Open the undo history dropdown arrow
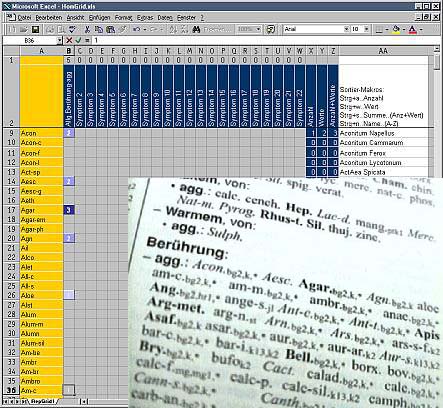Viewport: 443px width, 408px height. tap(145, 29)
